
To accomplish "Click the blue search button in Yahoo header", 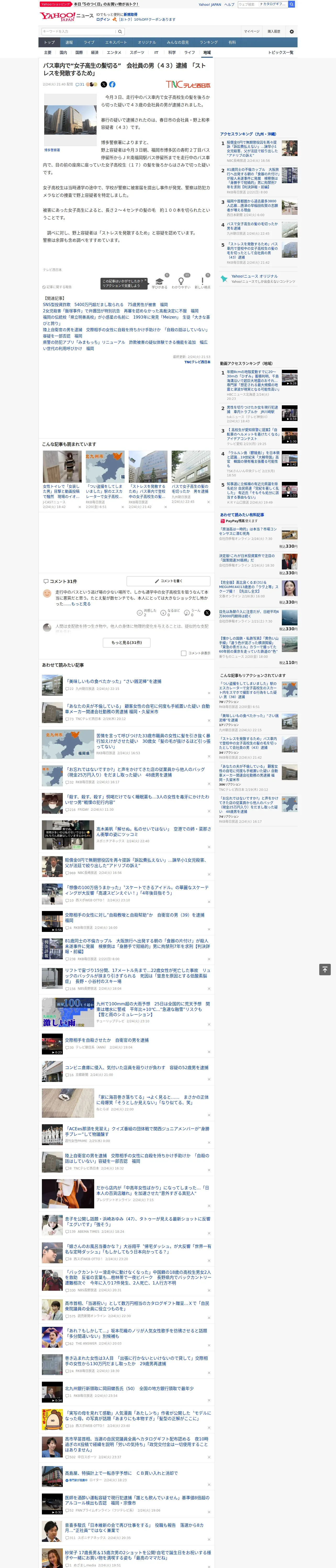I will (292, 4).
